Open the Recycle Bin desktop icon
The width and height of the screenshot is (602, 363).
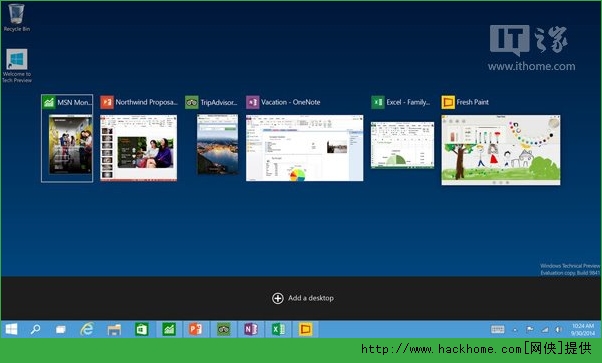point(16,17)
